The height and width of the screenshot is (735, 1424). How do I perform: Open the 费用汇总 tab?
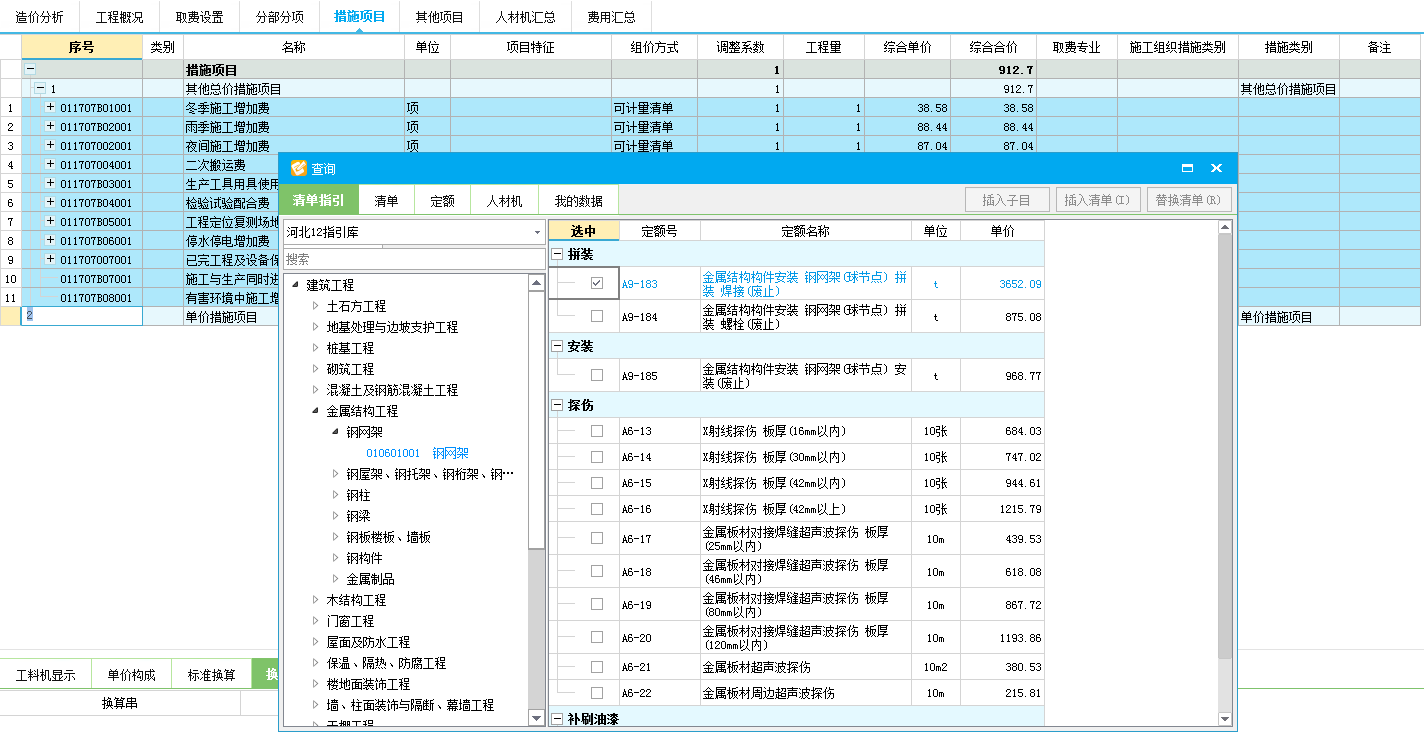click(611, 17)
